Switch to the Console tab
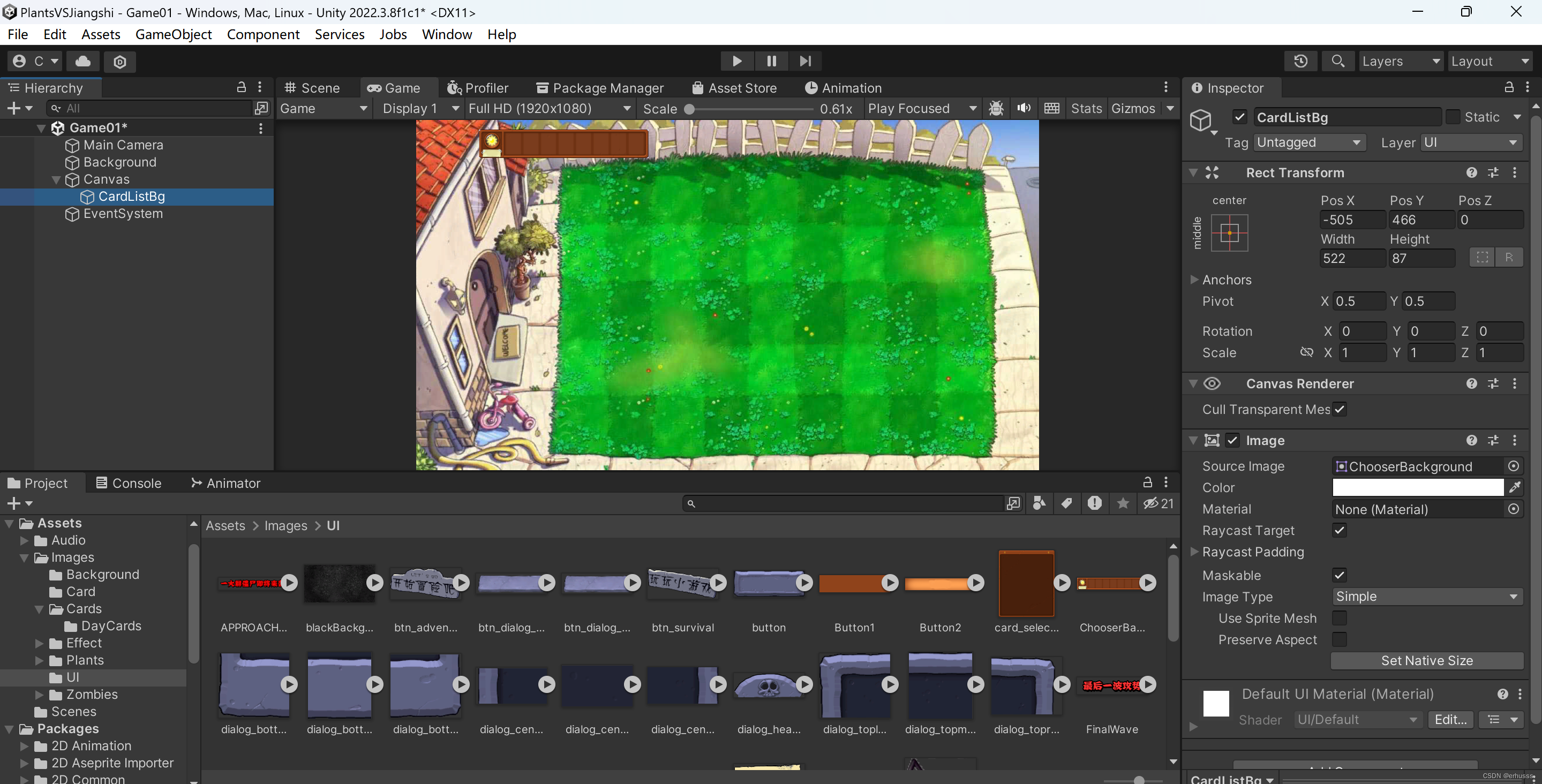1542x784 pixels. (129, 483)
